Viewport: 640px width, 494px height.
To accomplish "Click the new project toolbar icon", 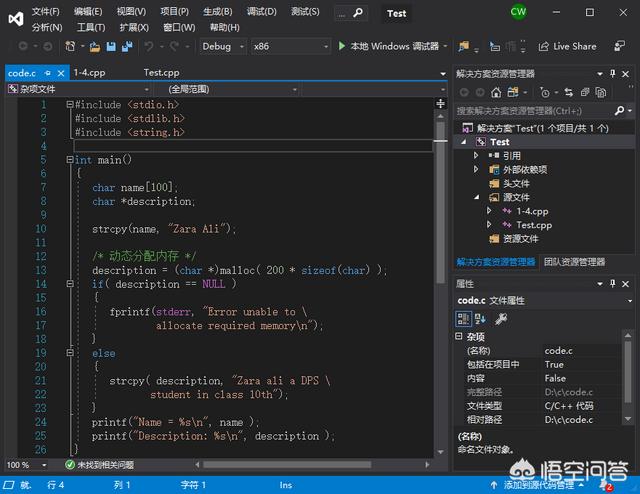I will [x=70, y=47].
